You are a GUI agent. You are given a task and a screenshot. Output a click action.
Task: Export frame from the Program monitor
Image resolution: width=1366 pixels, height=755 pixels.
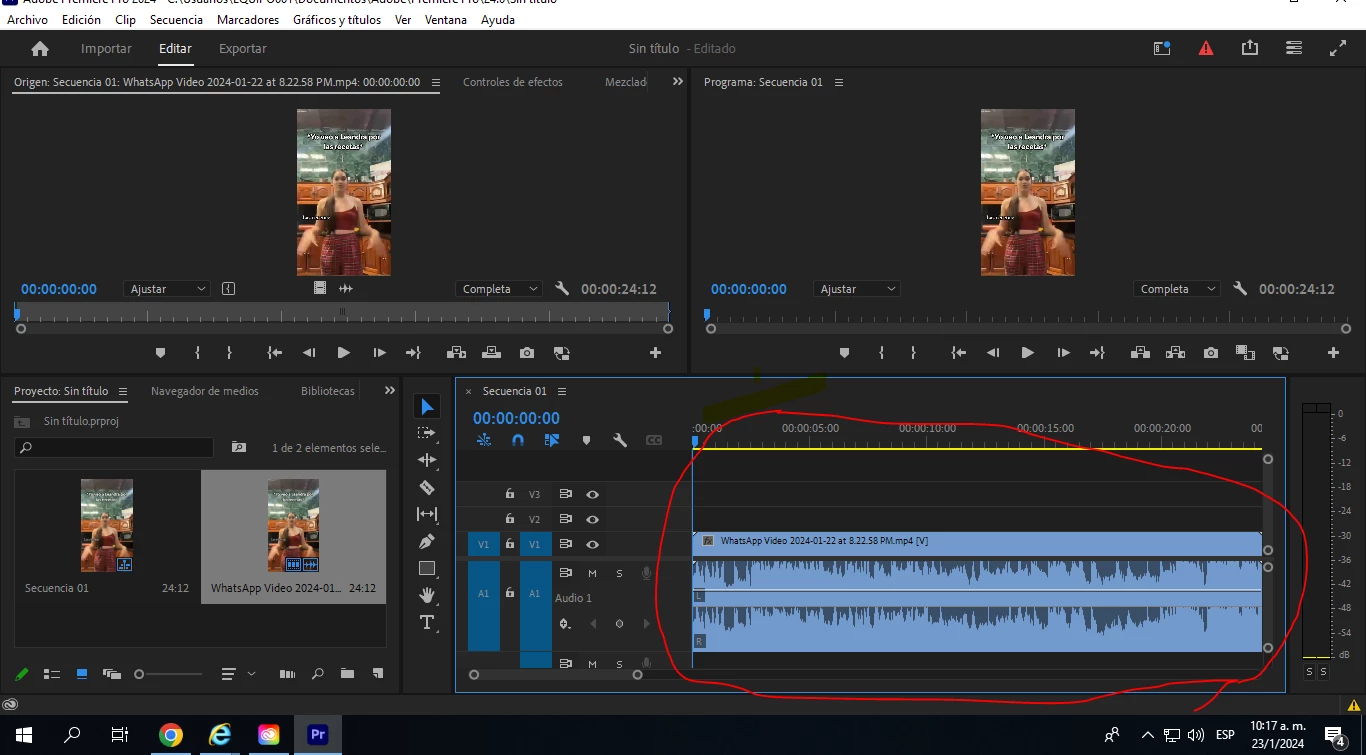point(1211,353)
